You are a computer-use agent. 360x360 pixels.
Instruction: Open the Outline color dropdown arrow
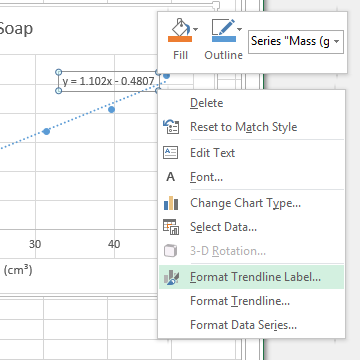pyautogui.click(x=239, y=30)
